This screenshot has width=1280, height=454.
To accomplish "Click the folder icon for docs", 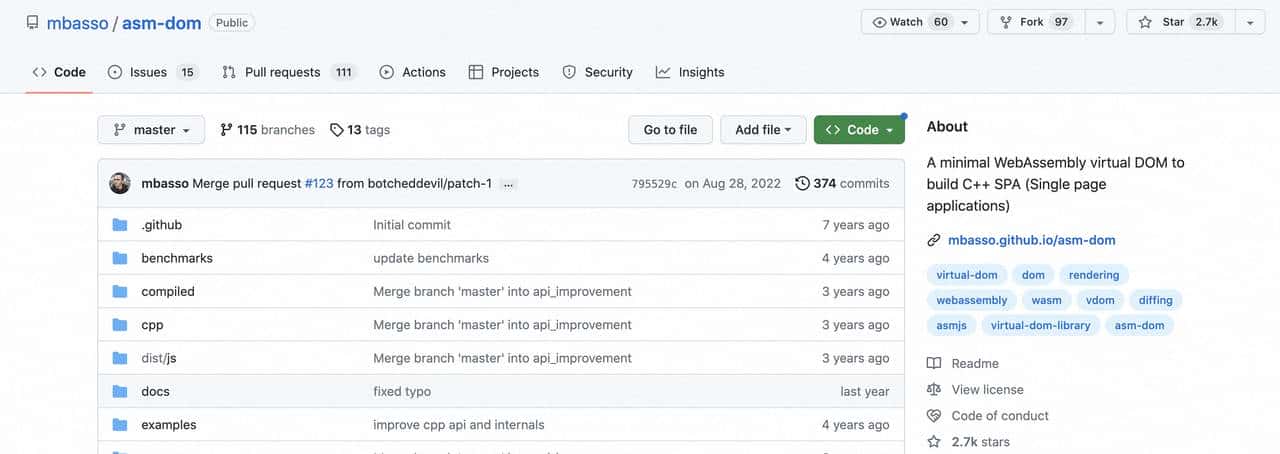I will pyautogui.click(x=120, y=392).
